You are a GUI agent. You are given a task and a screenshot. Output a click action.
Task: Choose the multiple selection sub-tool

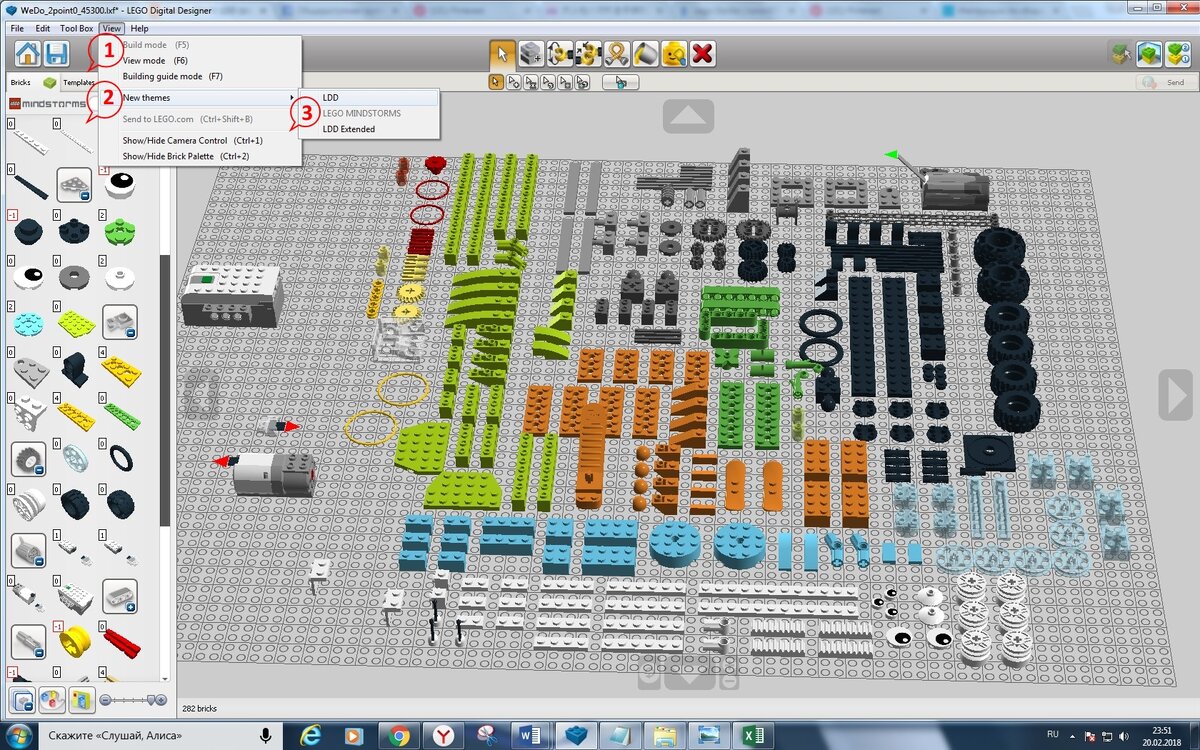pyautogui.click(x=514, y=82)
